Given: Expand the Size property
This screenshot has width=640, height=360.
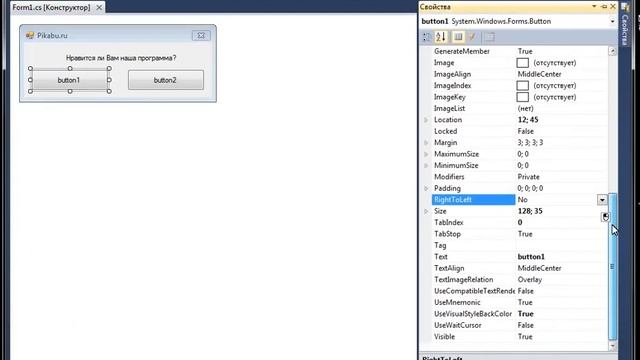Looking at the screenshot, I should [426, 211].
